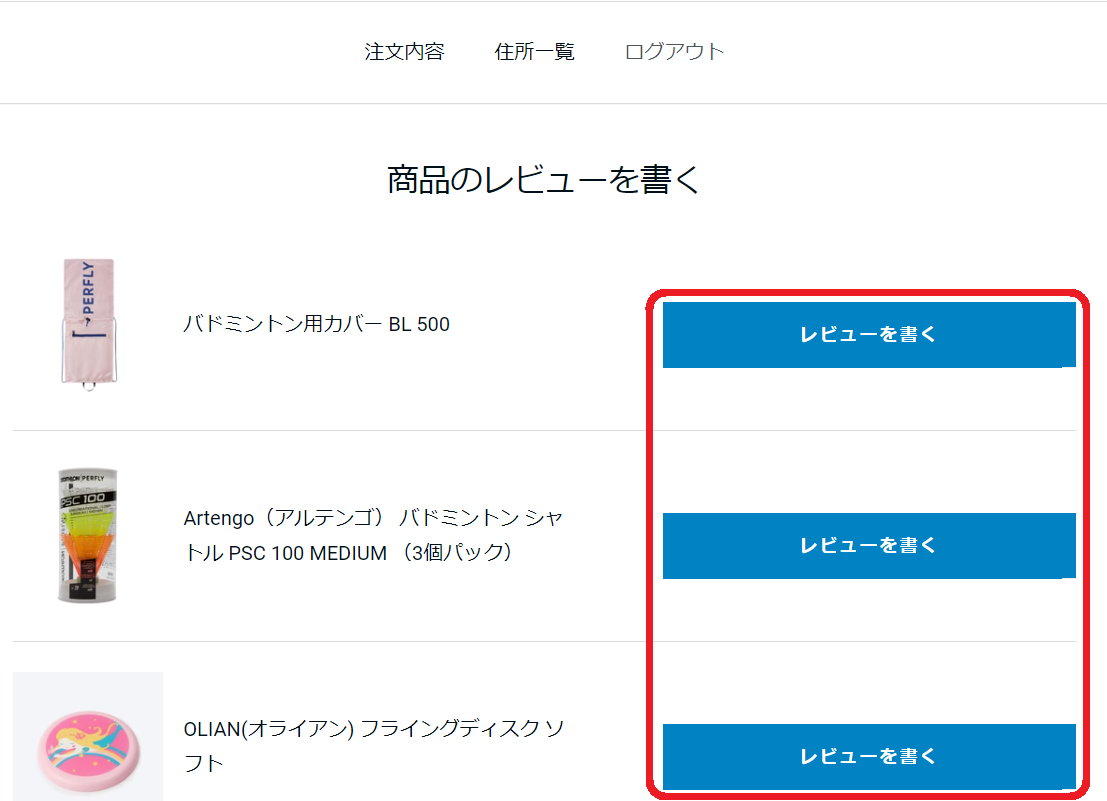Click the ソフト wrapped line of the OLIAN title
The height and width of the screenshot is (801, 1107).
click(203, 763)
